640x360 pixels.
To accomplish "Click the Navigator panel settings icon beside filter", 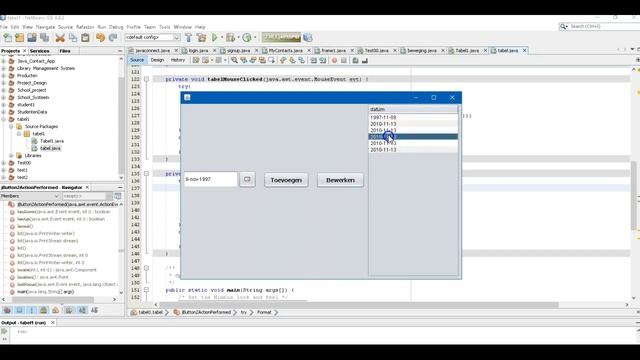I will [x=118, y=196].
